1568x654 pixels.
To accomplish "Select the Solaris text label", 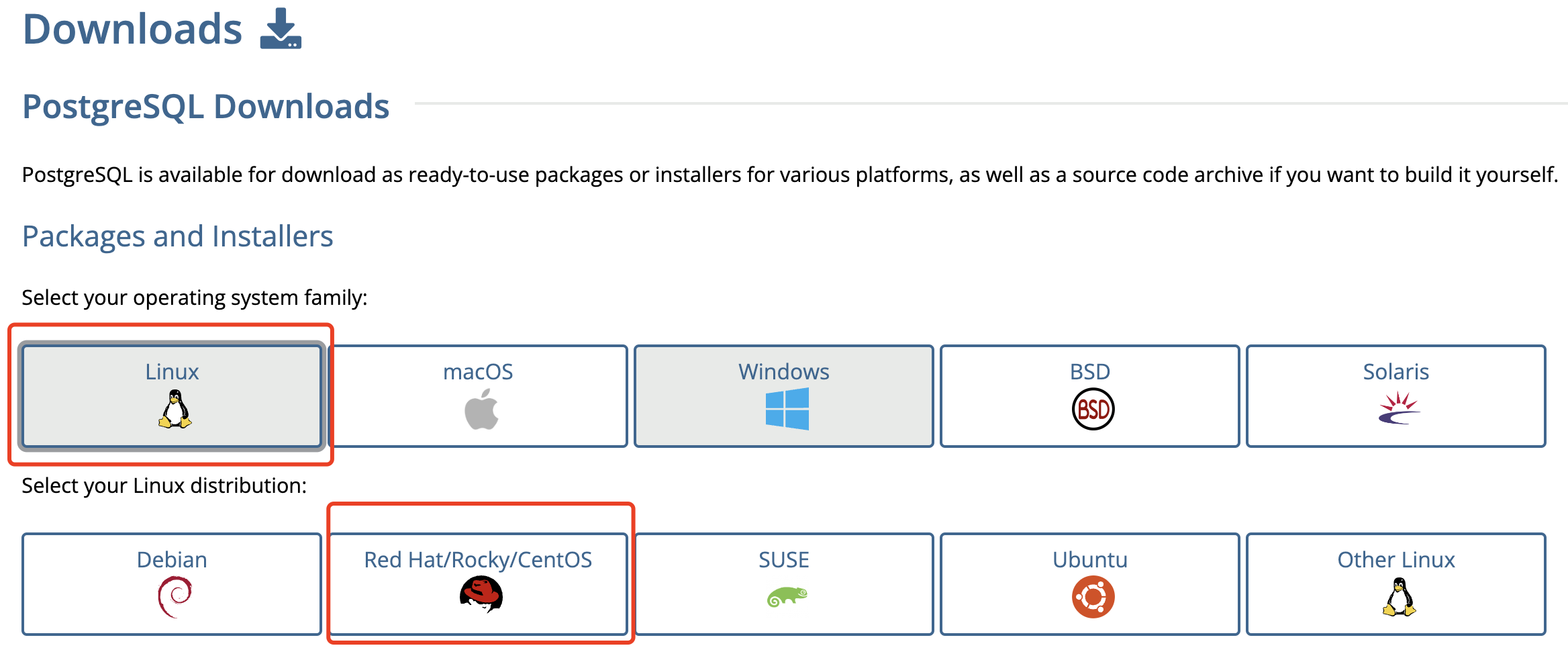I will 1395,371.
